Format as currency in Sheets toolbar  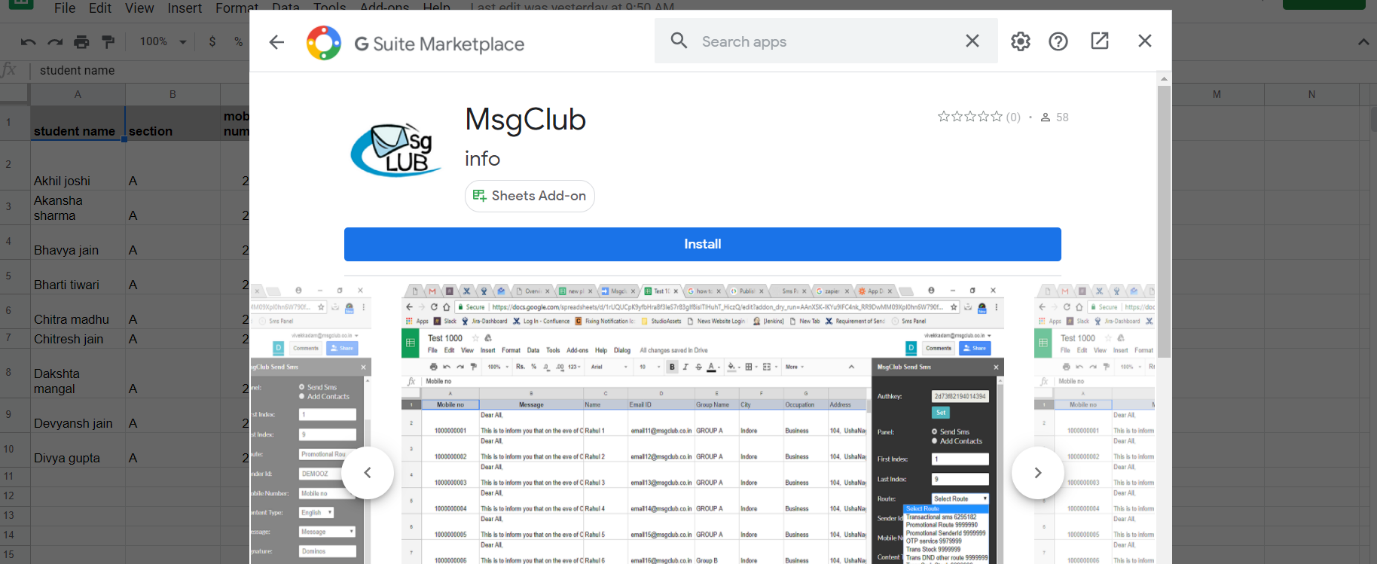pos(212,42)
